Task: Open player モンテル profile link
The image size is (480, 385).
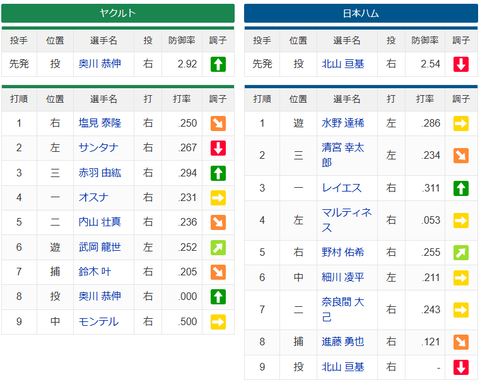Action: tap(98, 321)
